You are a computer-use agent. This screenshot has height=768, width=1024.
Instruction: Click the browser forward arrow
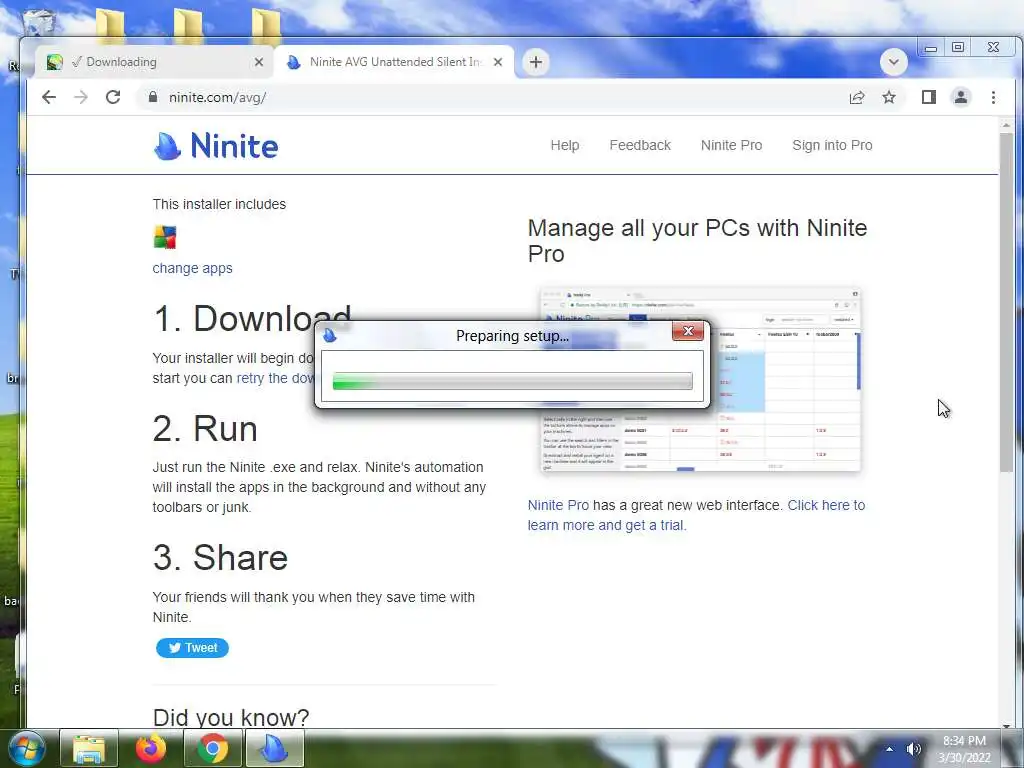81,97
